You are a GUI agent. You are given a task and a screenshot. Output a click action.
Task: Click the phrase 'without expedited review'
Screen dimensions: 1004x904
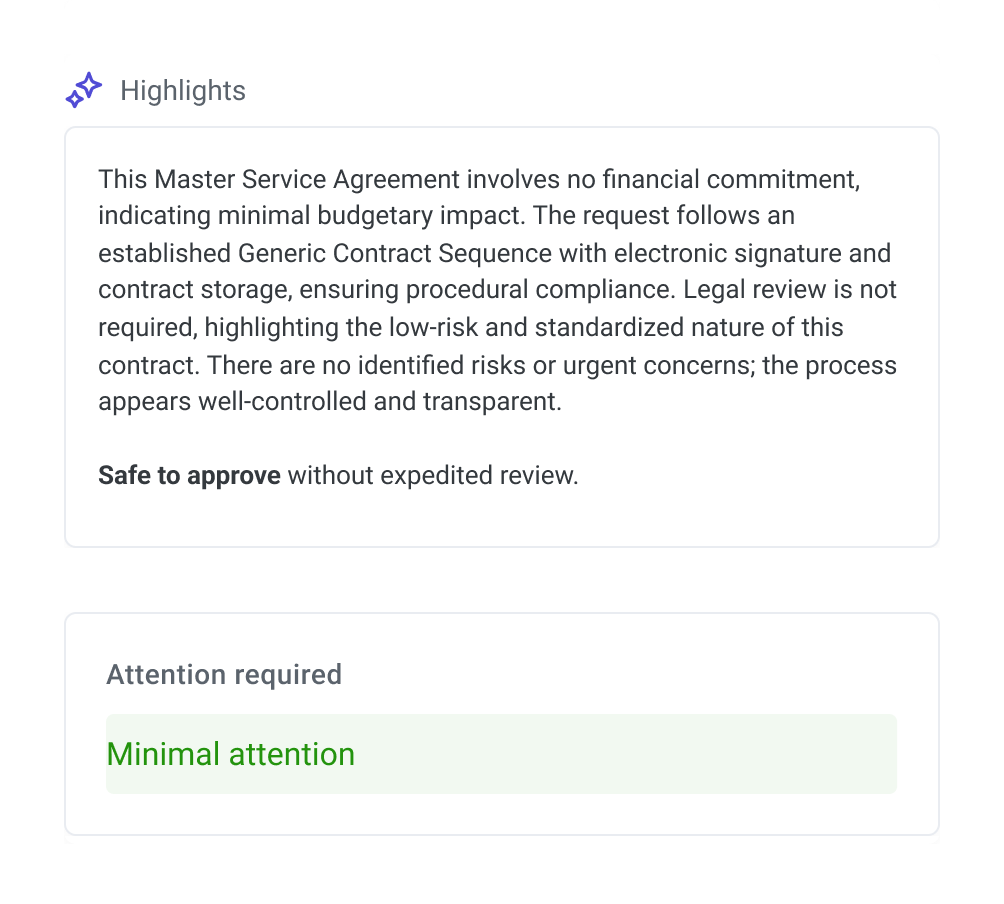[432, 476]
